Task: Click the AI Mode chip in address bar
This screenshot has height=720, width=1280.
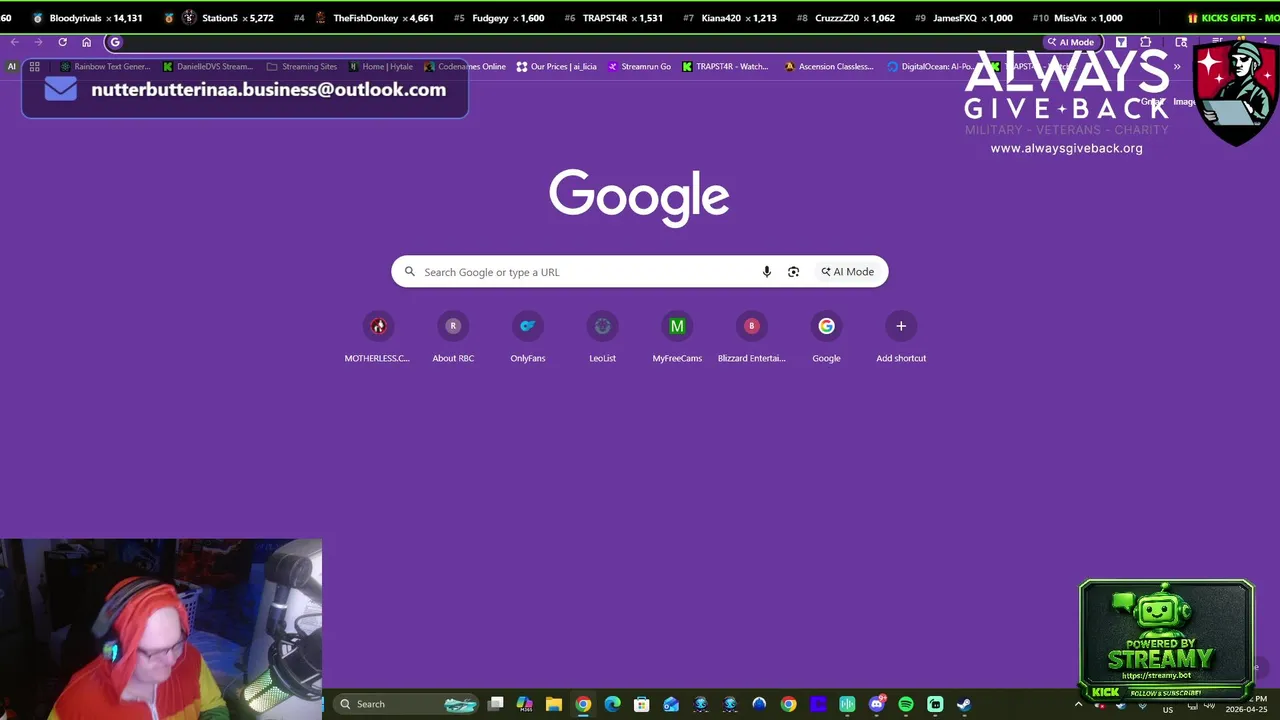Action: pyautogui.click(x=1071, y=42)
